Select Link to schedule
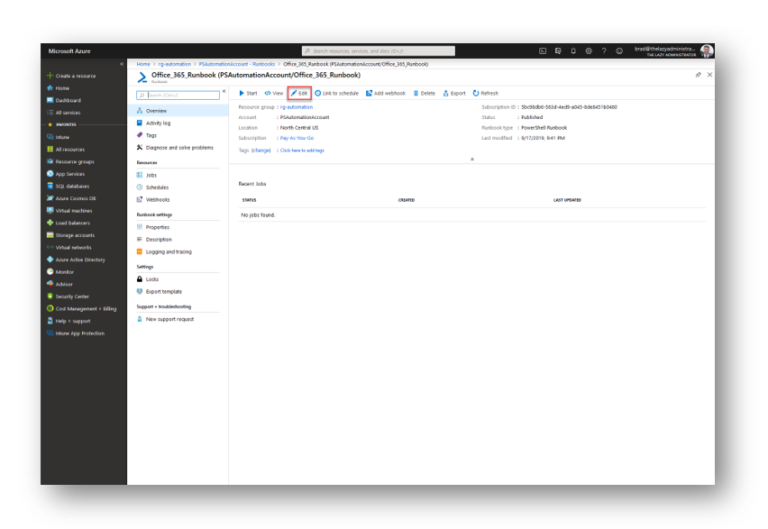Viewport: 768px width, 529px height. coord(336,93)
